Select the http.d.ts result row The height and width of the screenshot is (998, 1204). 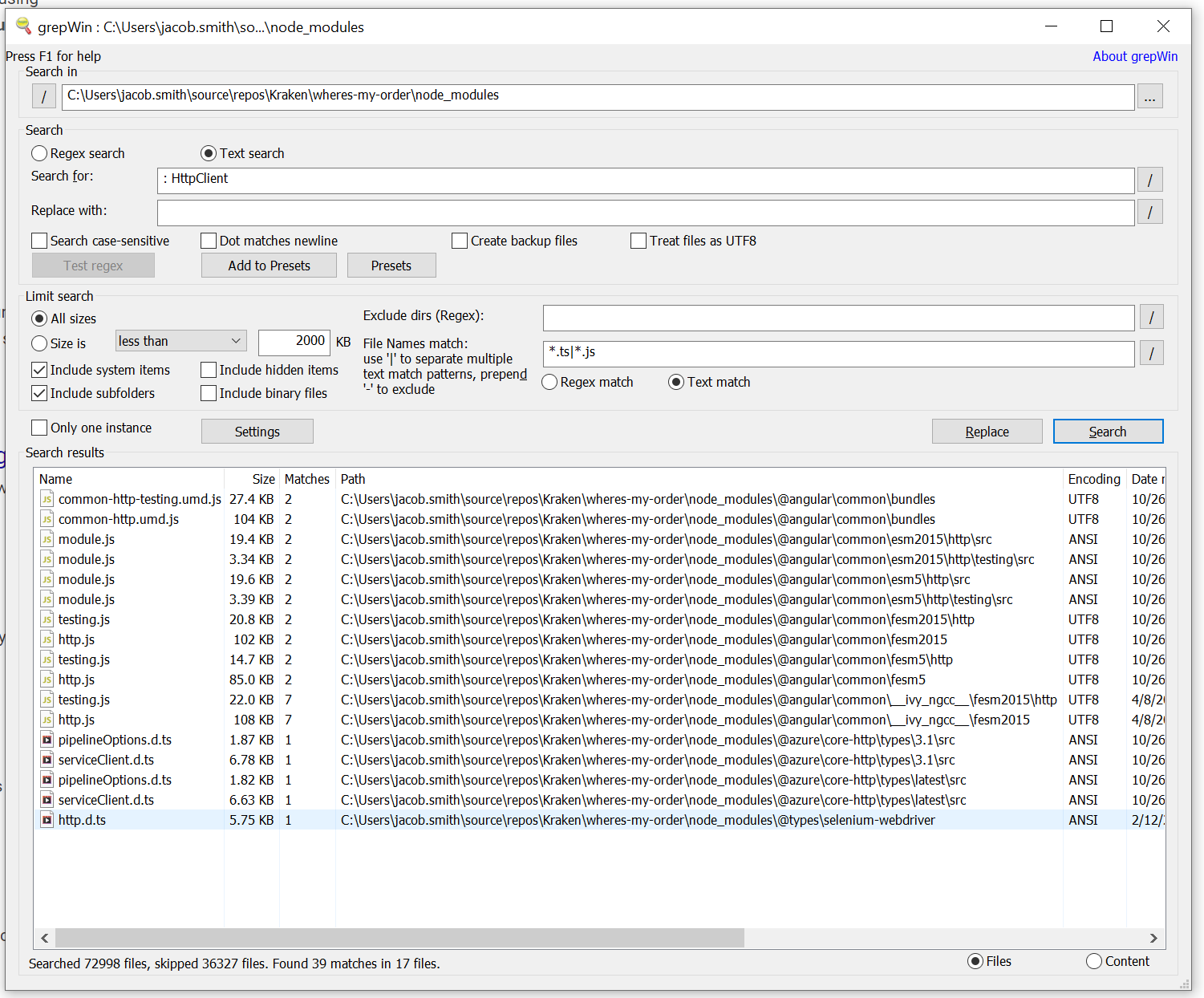point(599,820)
